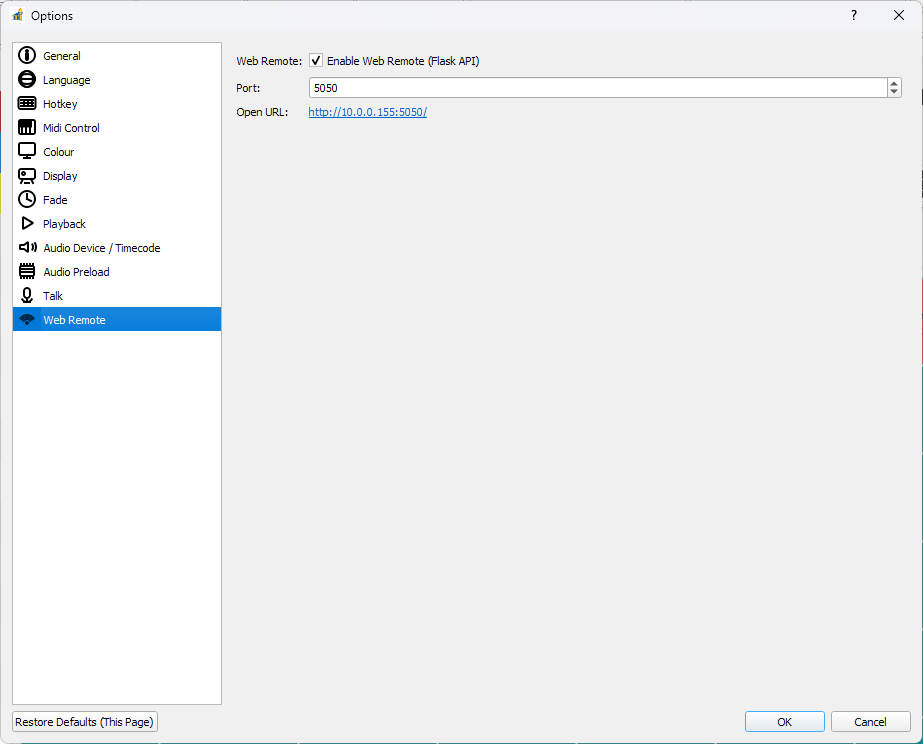Click the Hotkey keyboard icon
Image resolution: width=923 pixels, height=744 pixels.
click(x=26, y=103)
